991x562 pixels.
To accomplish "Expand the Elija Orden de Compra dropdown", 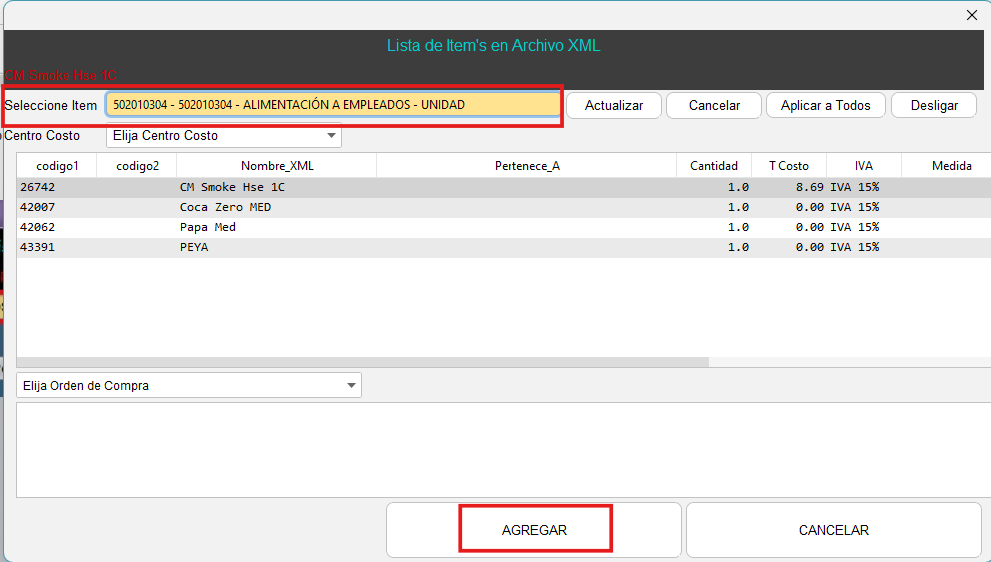I will [189, 386].
